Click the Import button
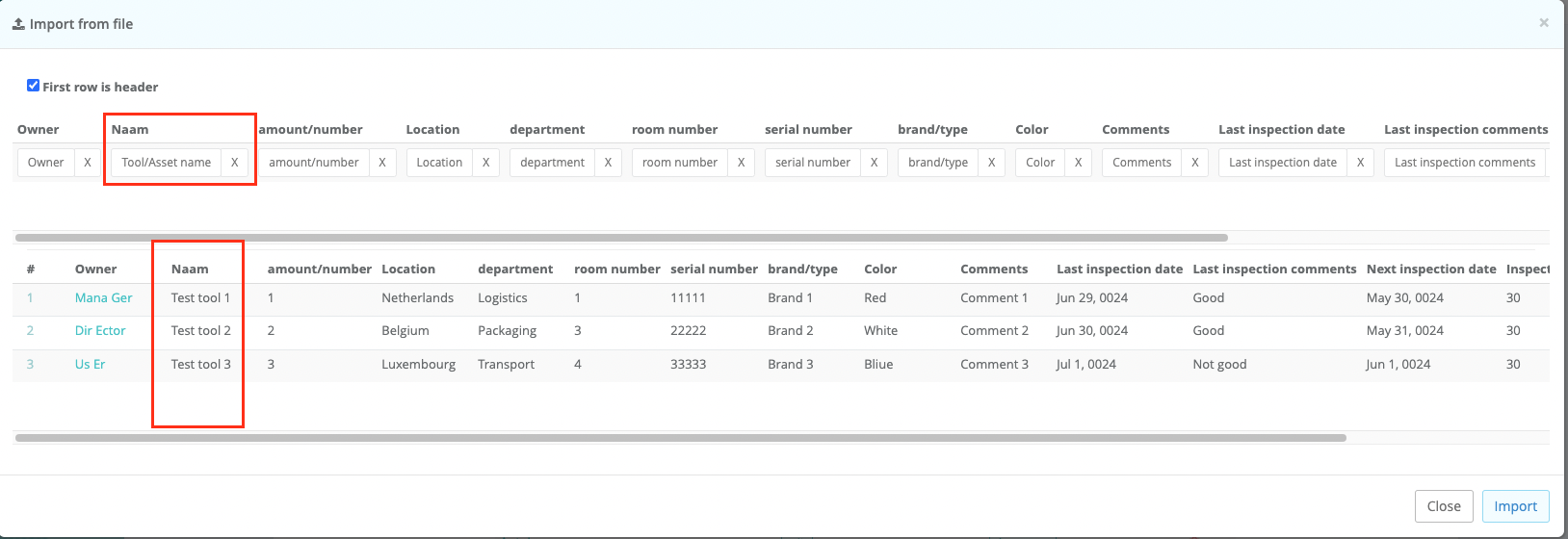 [x=1515, y=506]
